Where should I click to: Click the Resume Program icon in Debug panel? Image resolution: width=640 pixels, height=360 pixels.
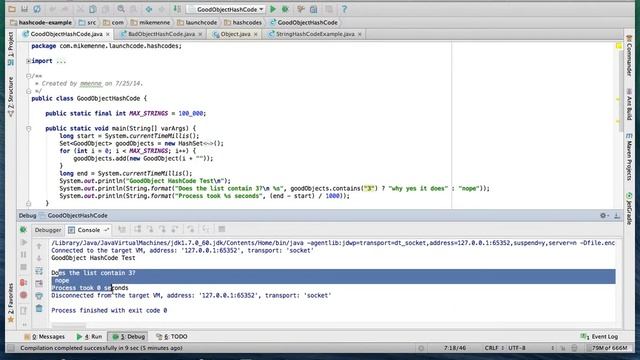(24, 242)
